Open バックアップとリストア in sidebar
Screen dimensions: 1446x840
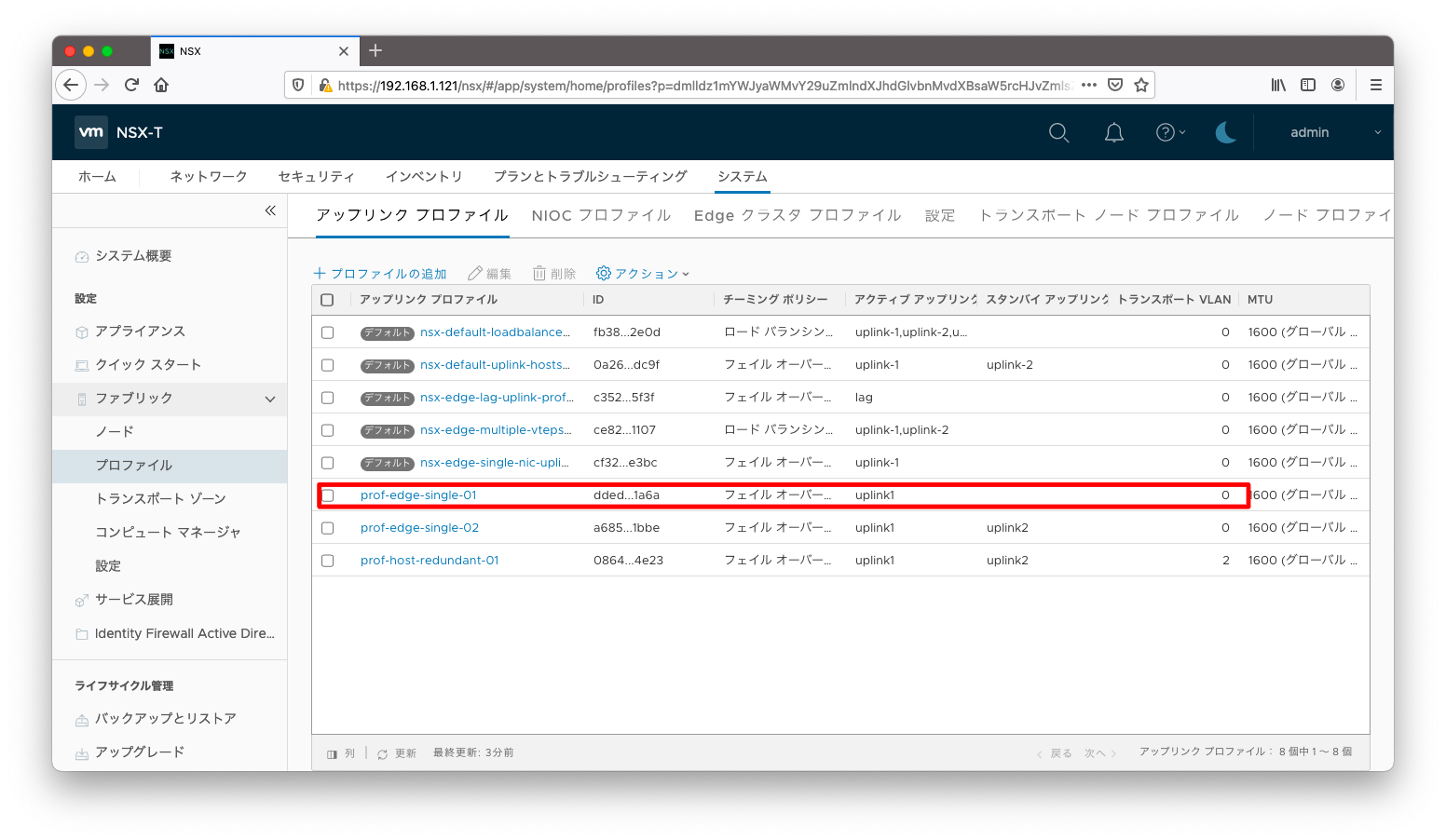coord(166,718)
